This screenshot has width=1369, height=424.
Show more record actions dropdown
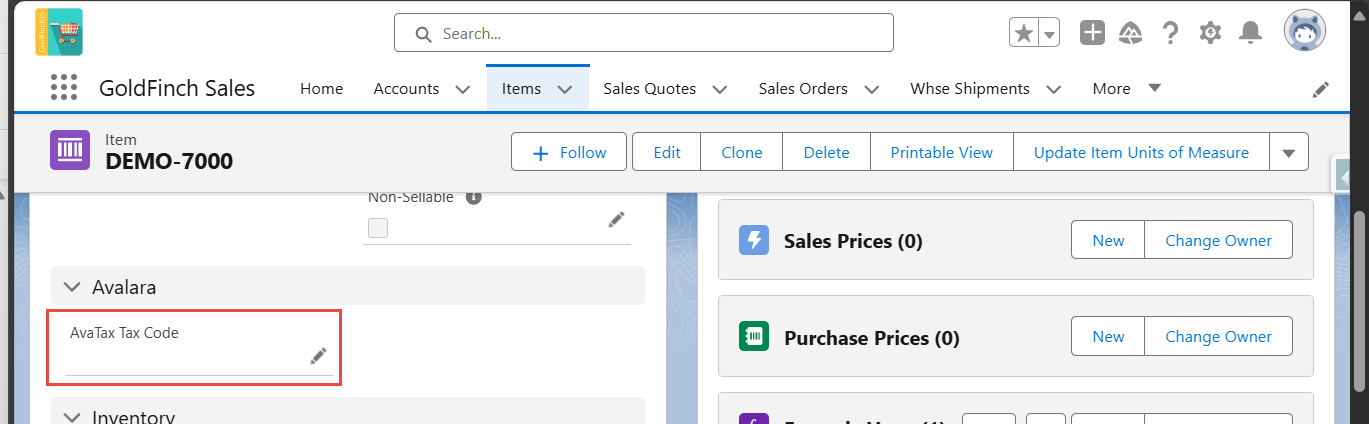(x=1289, y=152)
